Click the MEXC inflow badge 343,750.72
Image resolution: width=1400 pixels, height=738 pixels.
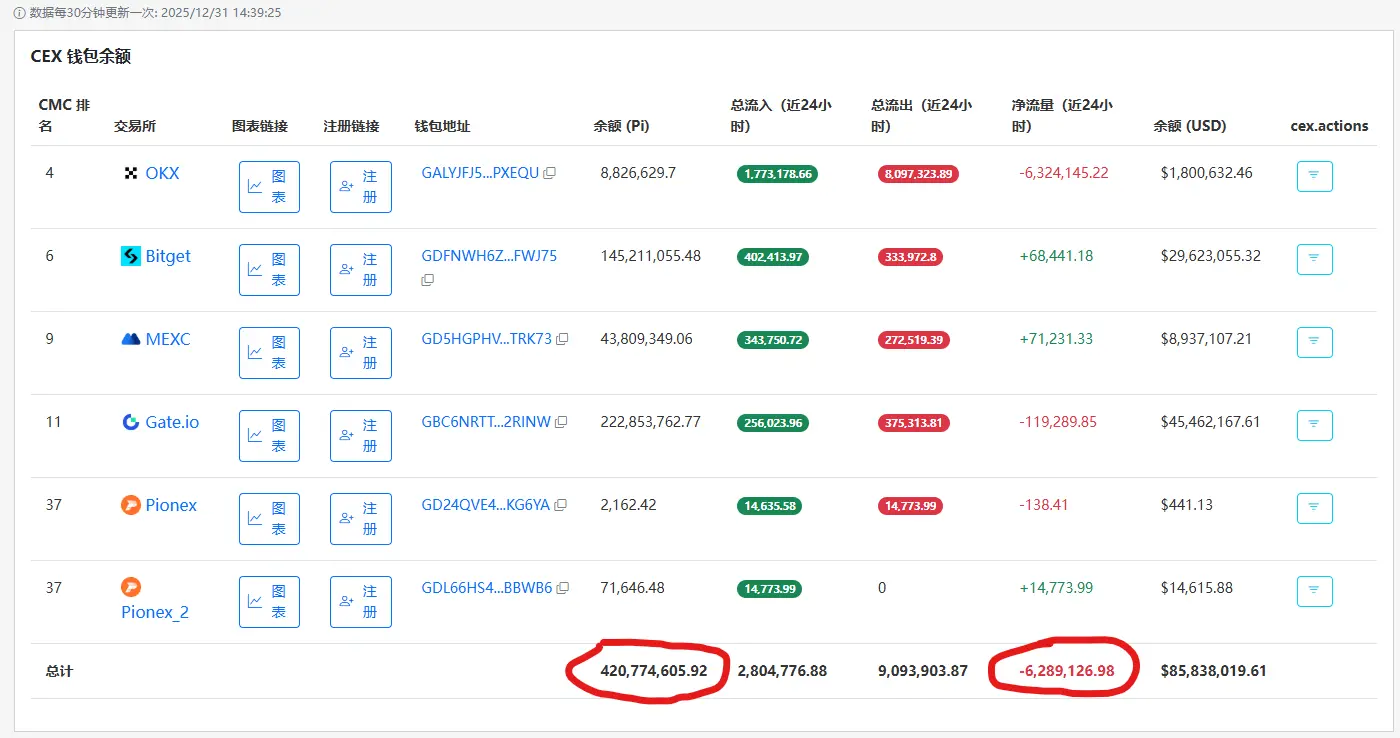pos(773,340)
